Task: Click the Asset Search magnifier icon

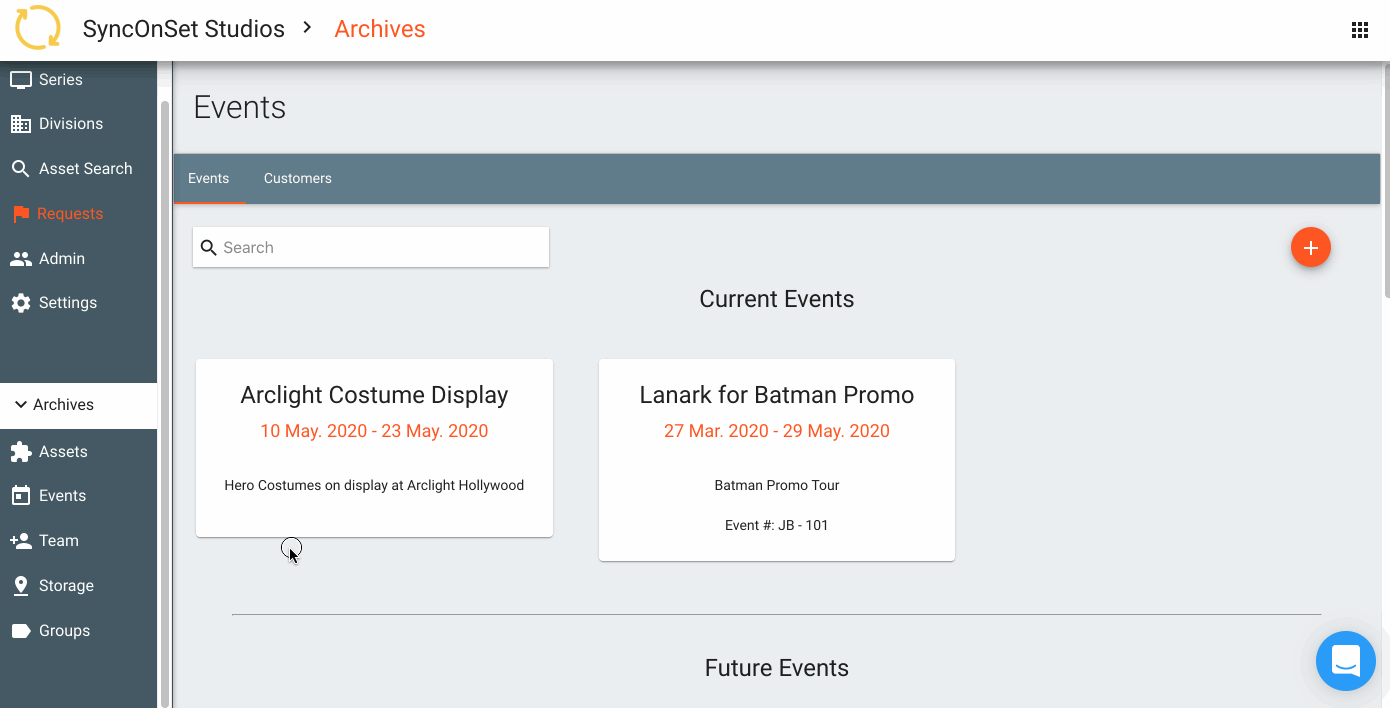Action: 20,169
